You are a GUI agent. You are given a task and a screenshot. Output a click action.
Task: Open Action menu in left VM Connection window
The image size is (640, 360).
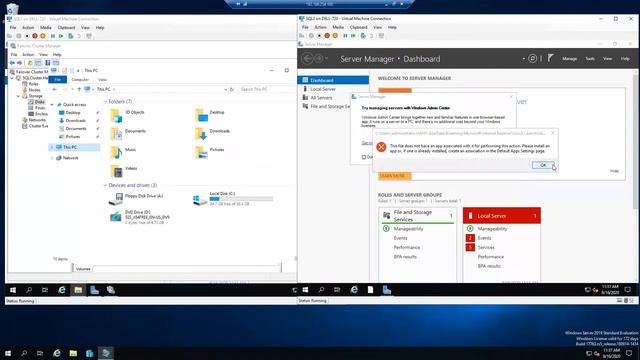point(28,28)
